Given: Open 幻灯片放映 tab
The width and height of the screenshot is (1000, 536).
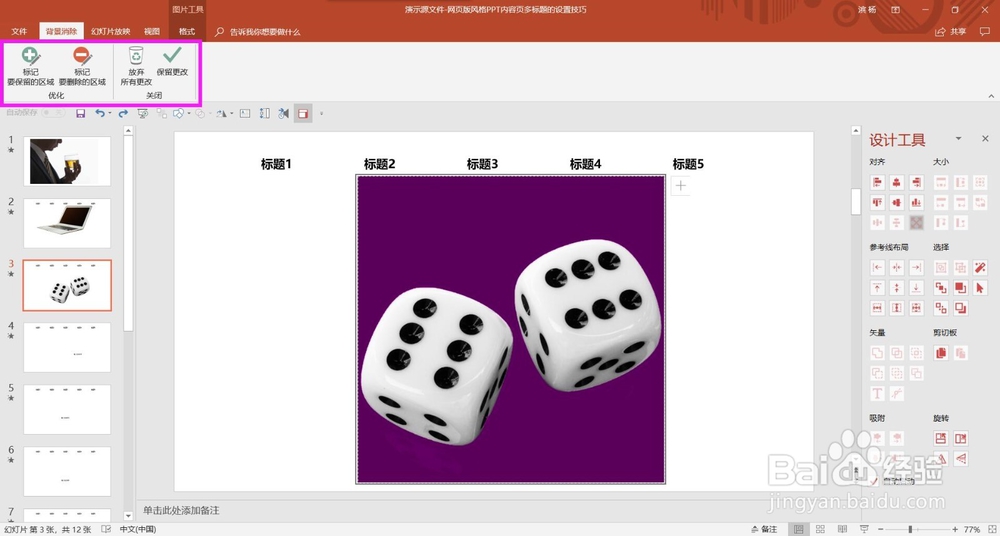Looking at the screenshot, I should coord(110,31).
